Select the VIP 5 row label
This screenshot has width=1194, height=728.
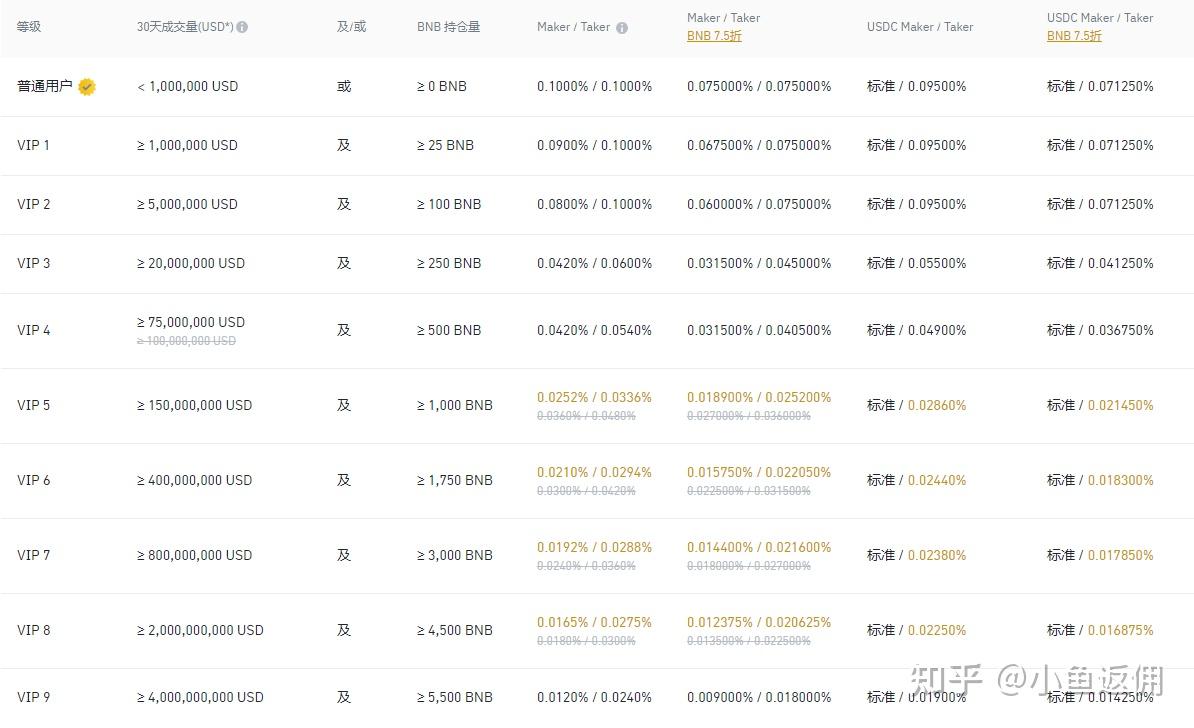pos(33,405)
